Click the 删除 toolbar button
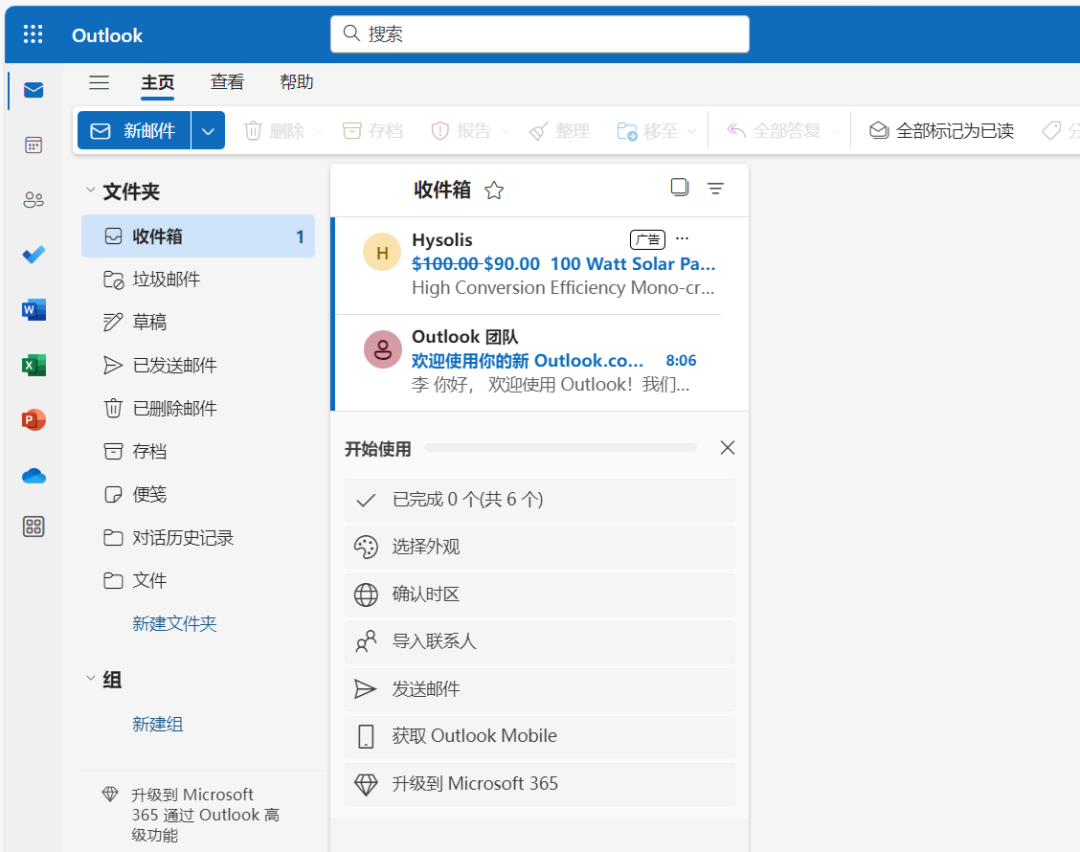Screen dimensions: 1080x852 (273, 131)
